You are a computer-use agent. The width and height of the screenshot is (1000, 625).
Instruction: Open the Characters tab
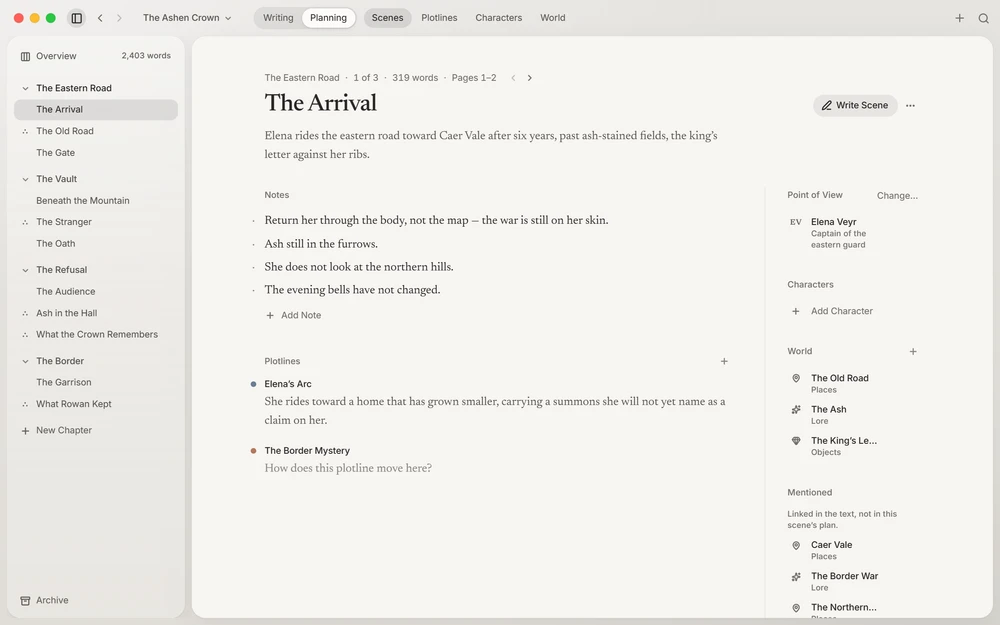pyautogui.click(x=498, y=18)
